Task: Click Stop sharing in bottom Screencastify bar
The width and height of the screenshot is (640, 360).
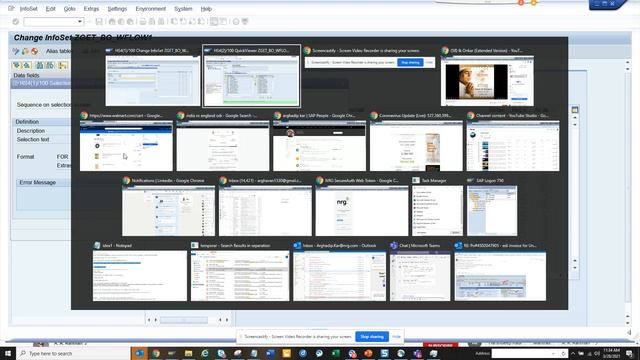Action: [x=372, y=337]
